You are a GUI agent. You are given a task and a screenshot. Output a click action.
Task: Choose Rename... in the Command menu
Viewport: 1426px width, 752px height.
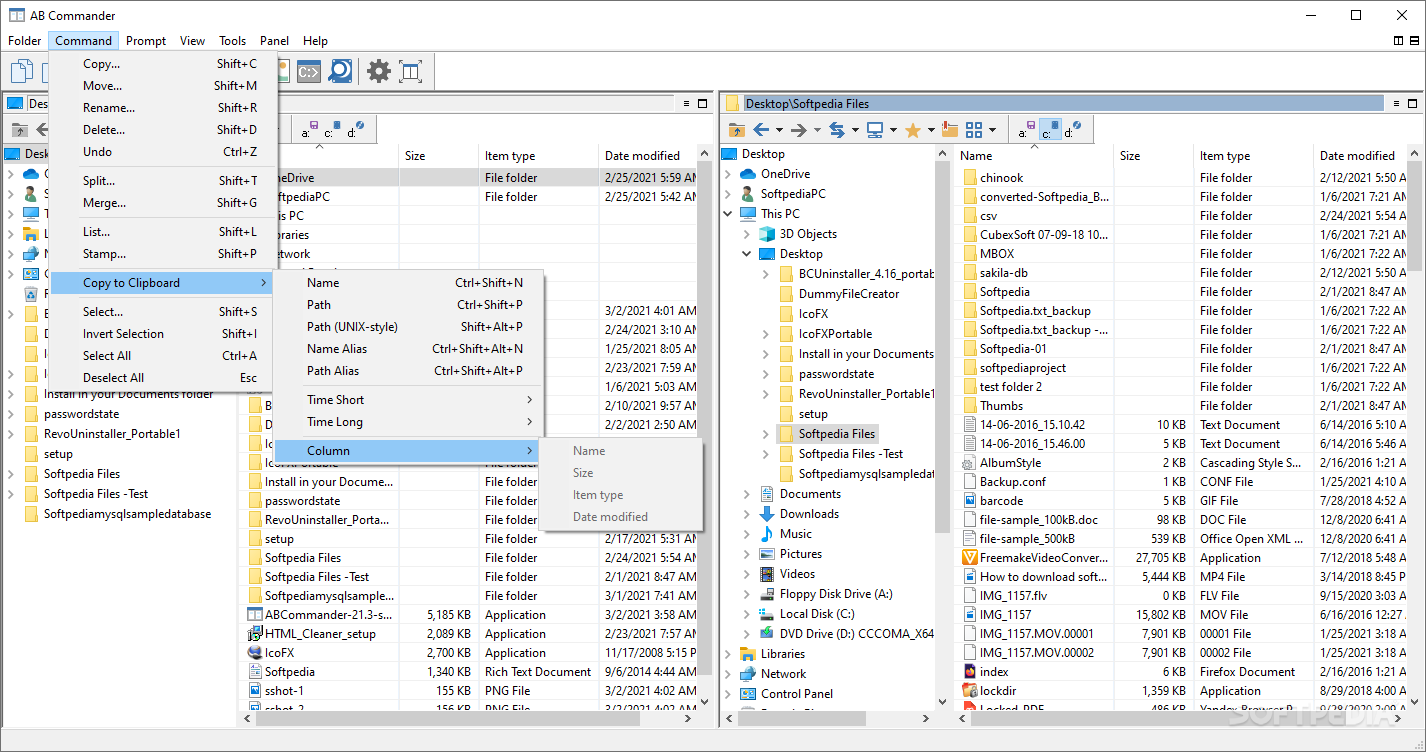click(x=163, y=108)
